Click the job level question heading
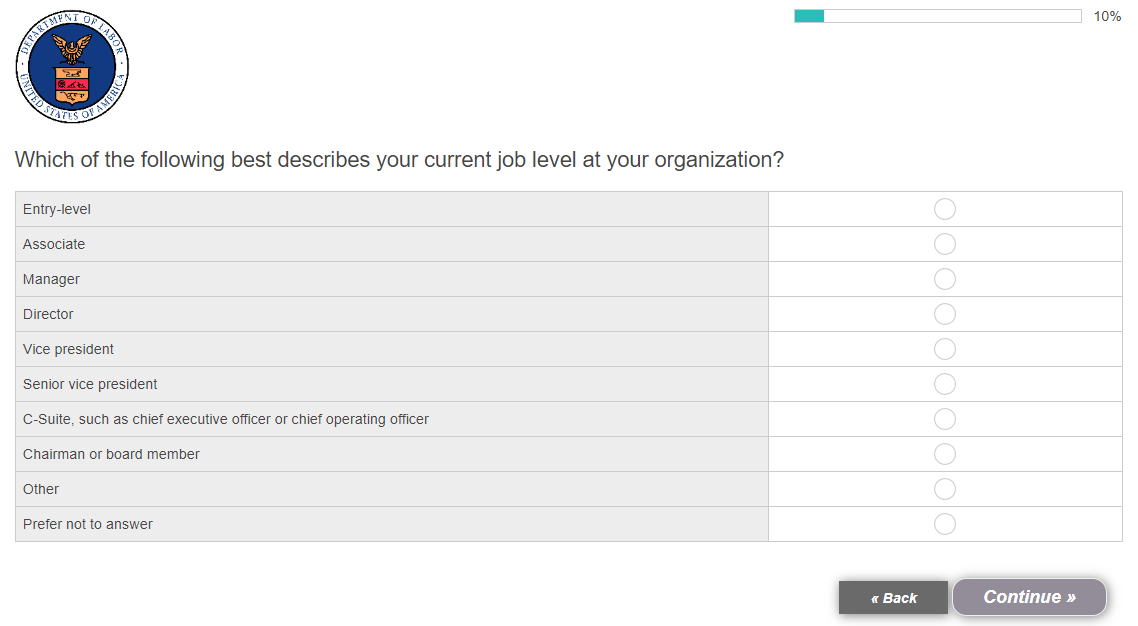This screenshot has width=1138, height=626. click(399, 160)
